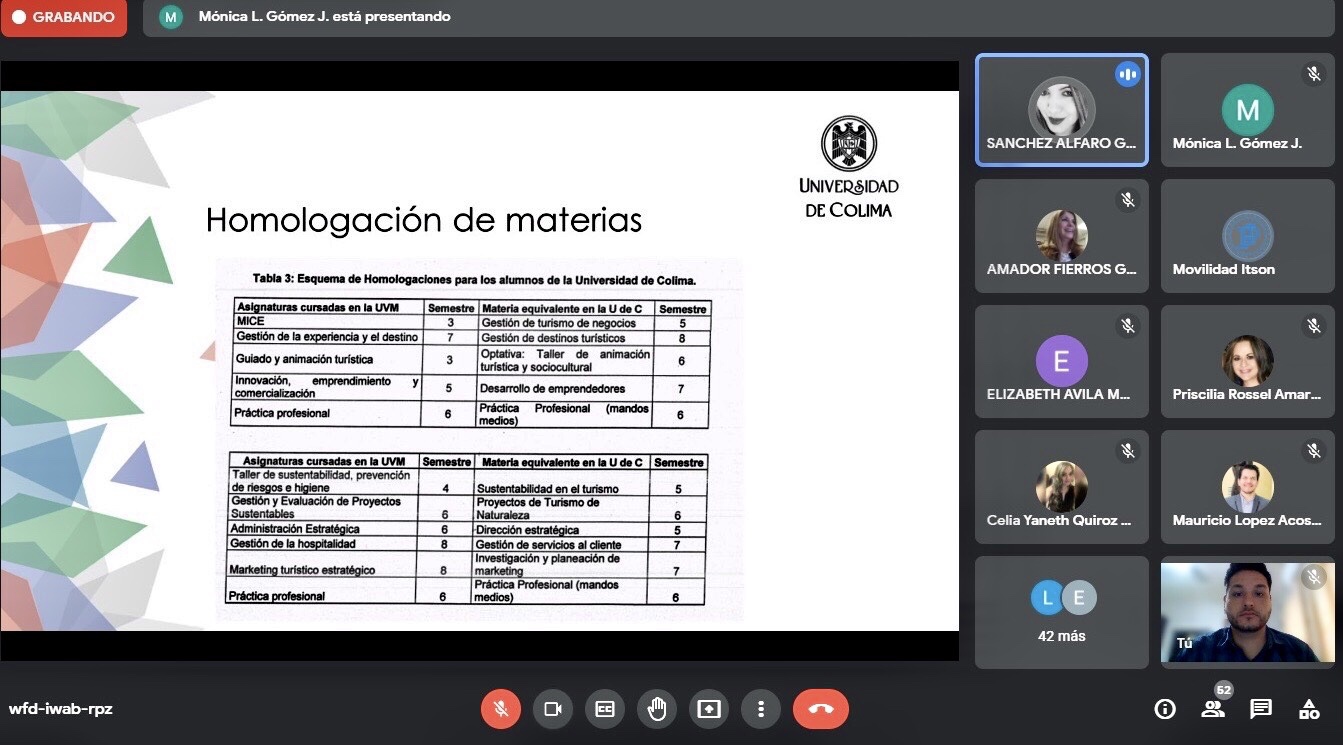Show the participants list panel
This screenshot has width=1343, height=745.
coord(1213,709)
